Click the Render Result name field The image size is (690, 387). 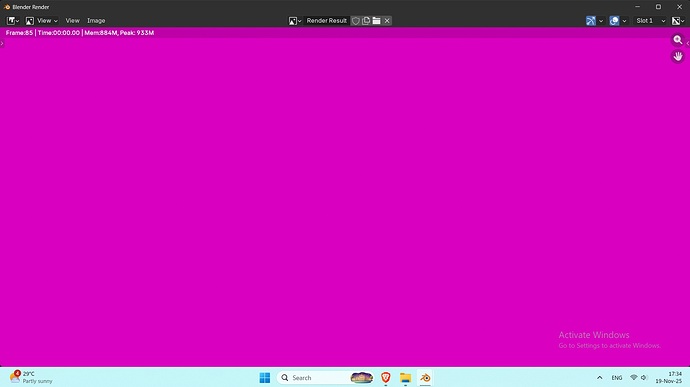pos(327,21)
